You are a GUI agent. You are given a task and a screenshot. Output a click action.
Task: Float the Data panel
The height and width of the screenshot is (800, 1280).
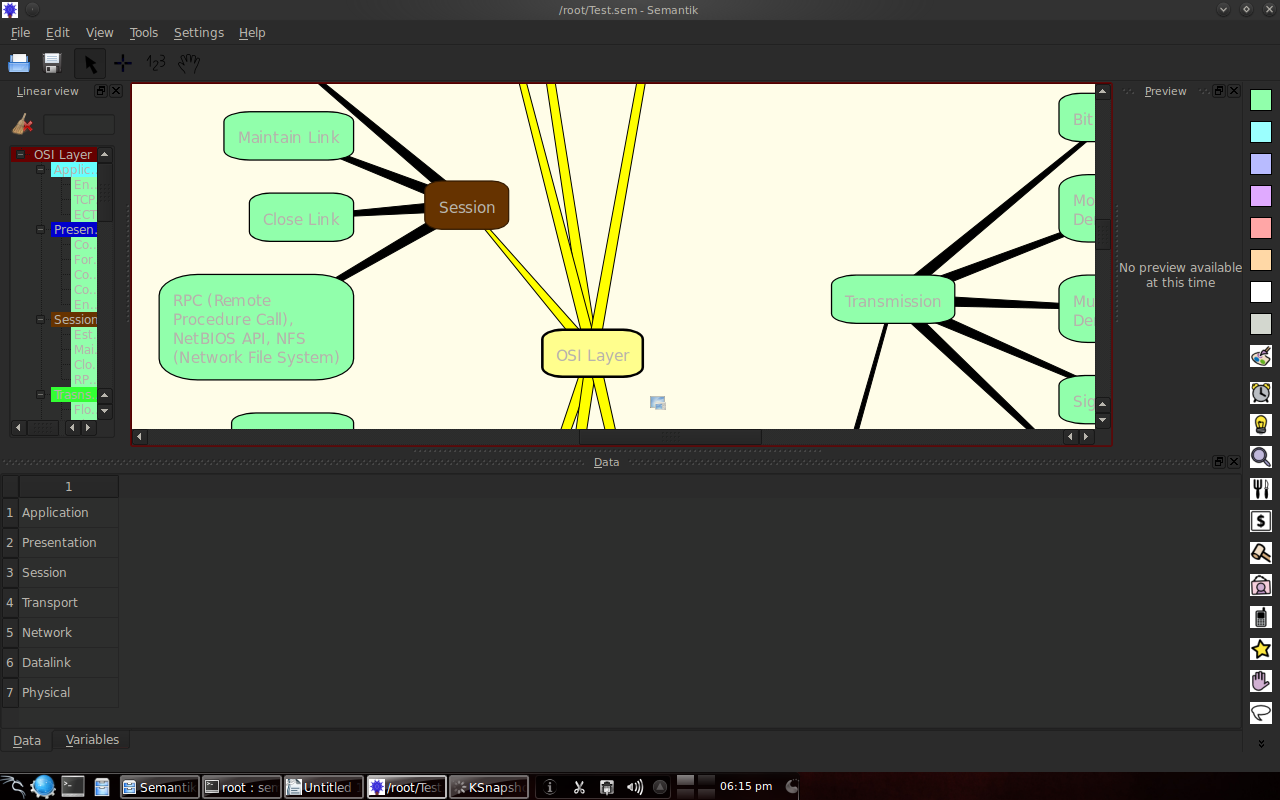1219,462
